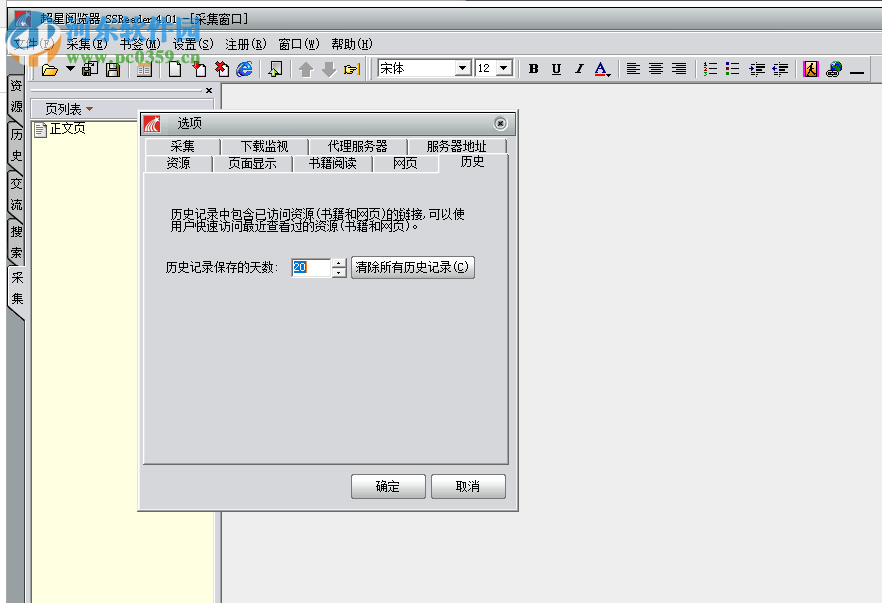Apply bulleted list formatting

coord(732,69)
